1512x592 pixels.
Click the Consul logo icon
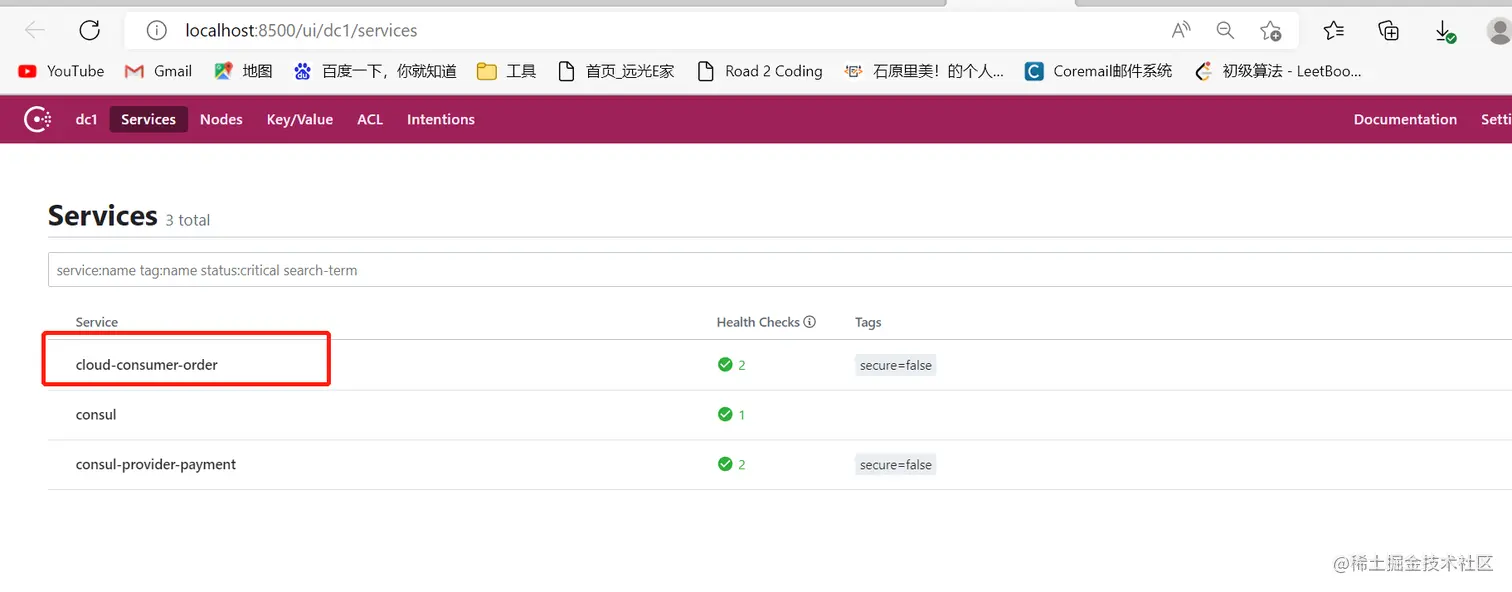pyautogui.click(x=38, y=120)
